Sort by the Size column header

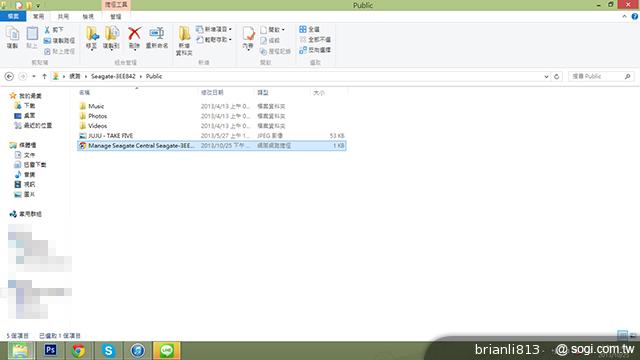[x=319, y=93]
